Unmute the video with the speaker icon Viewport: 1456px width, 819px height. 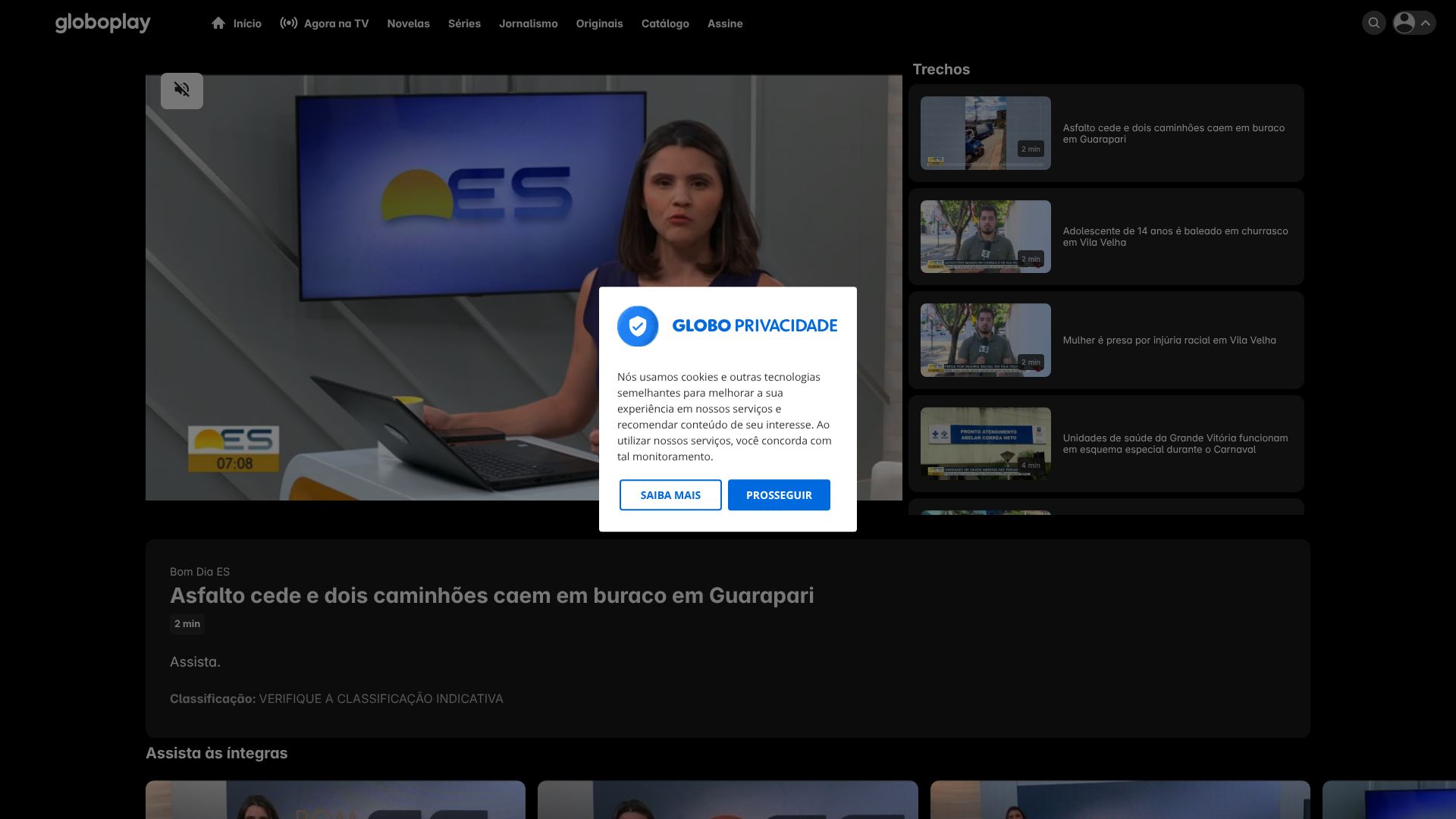point(181,90)
